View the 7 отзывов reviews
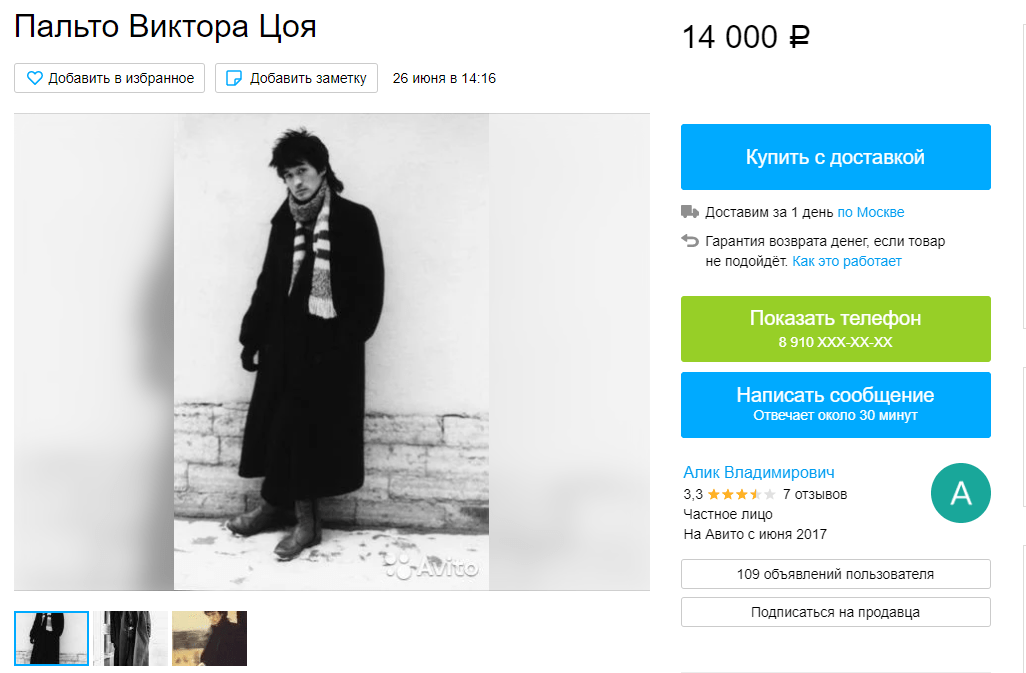The width and height of the screenshot is (1026, 673). tap(815, 494)
